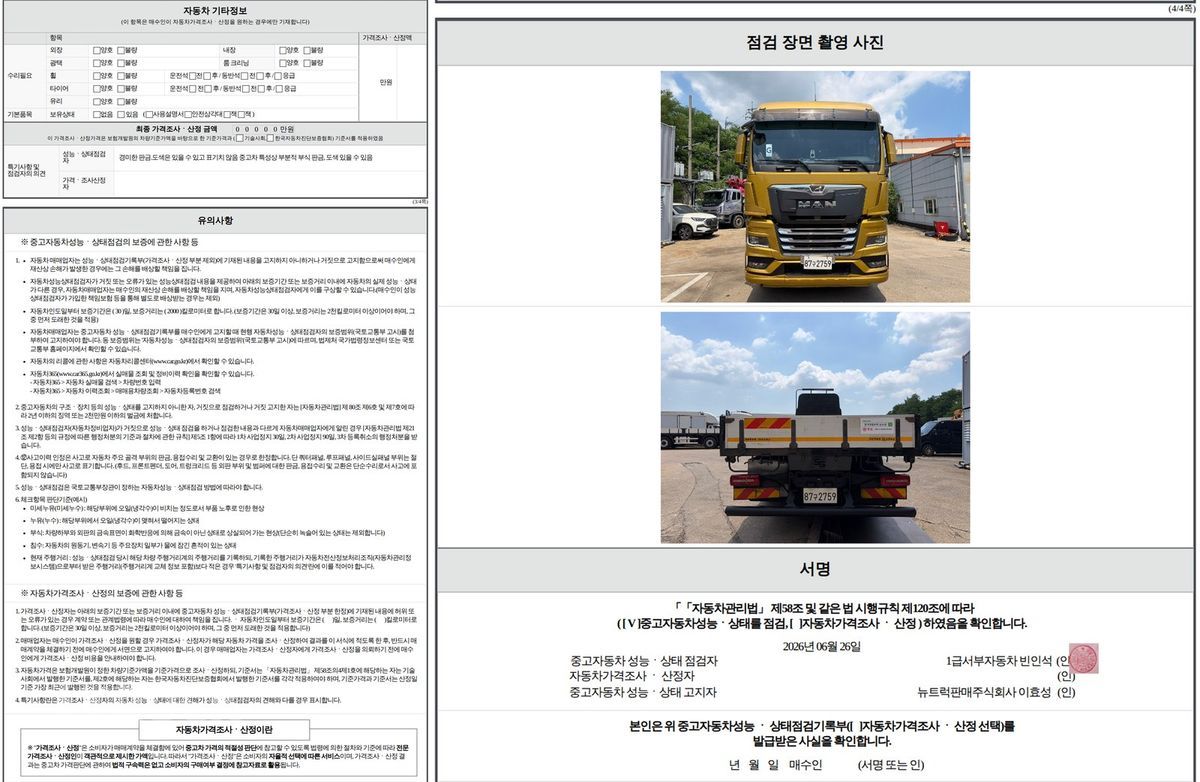
Task: Select 룸 크리닝 양호 checkbox
Action: [x=283, y=63]
